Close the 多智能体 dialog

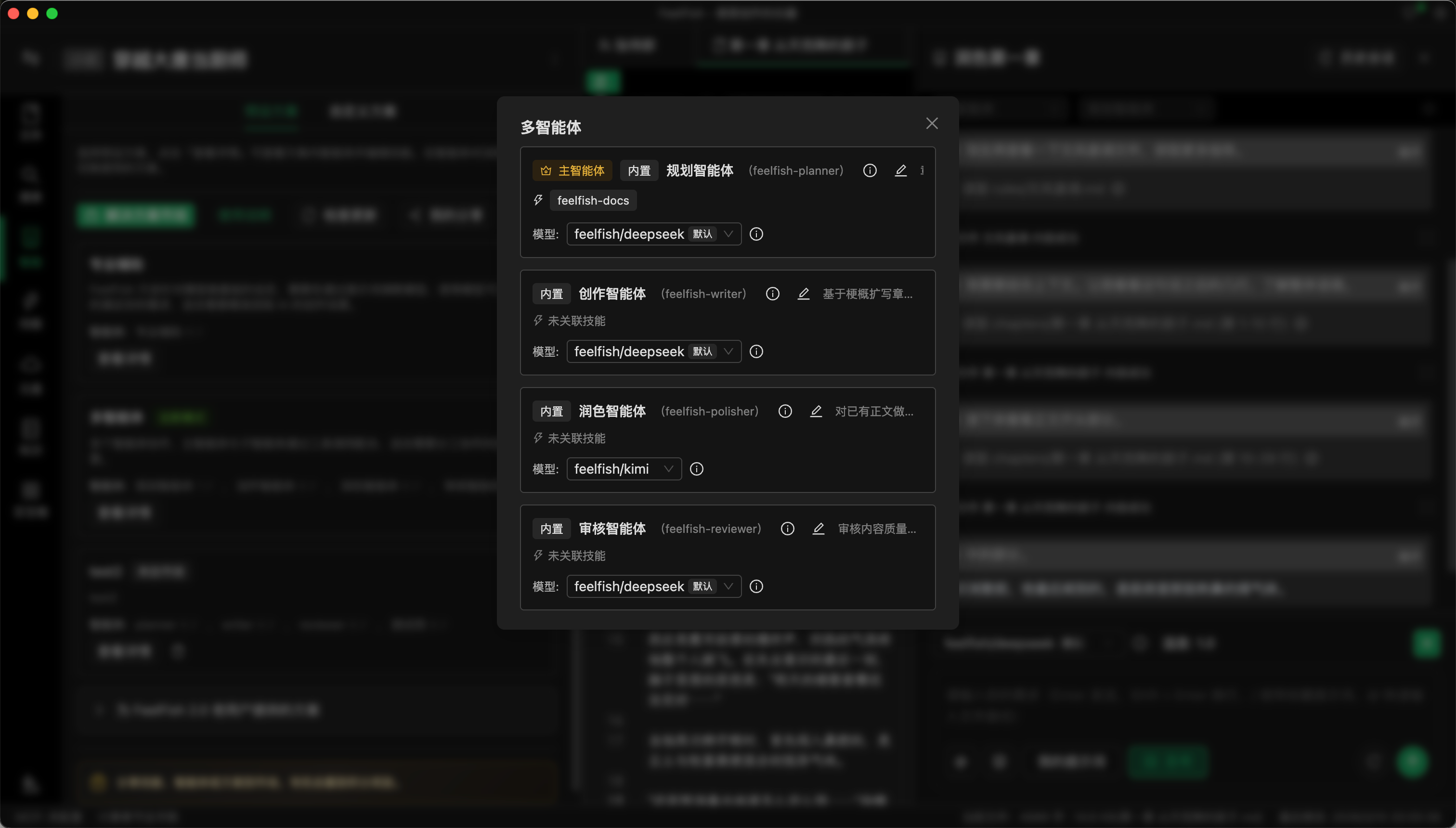[931, 123]
